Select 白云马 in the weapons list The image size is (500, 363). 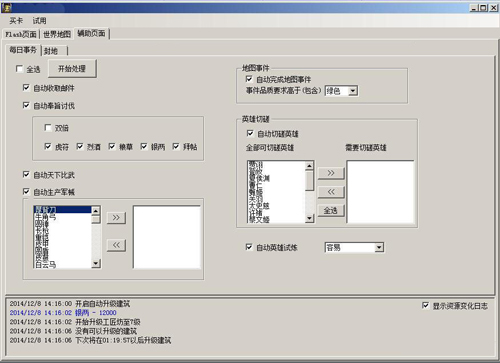[x=62, y=265]
